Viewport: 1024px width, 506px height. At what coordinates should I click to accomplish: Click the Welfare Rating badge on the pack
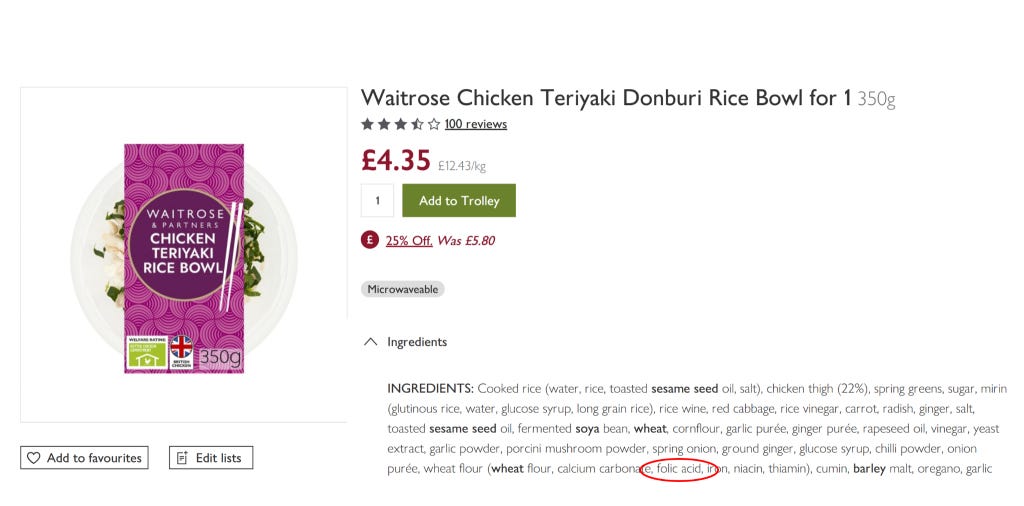click(147, 353)
